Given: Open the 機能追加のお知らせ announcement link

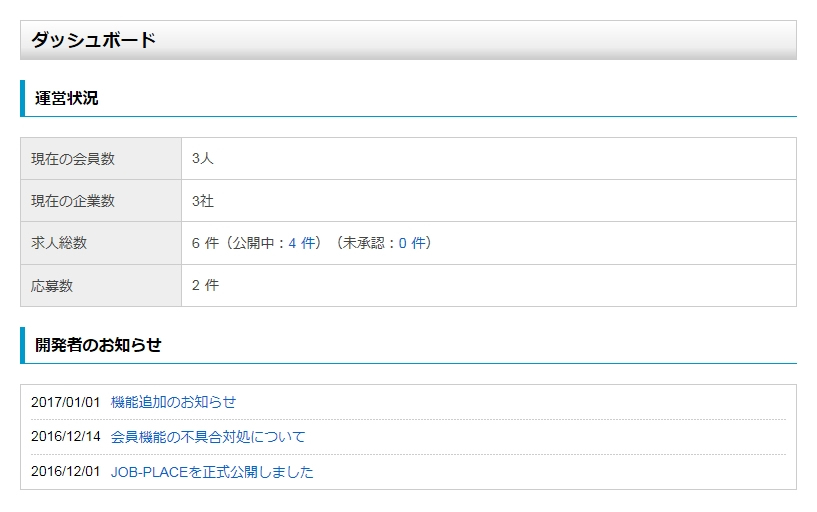Looking at the screenshot, I should (x=173, y=402).
